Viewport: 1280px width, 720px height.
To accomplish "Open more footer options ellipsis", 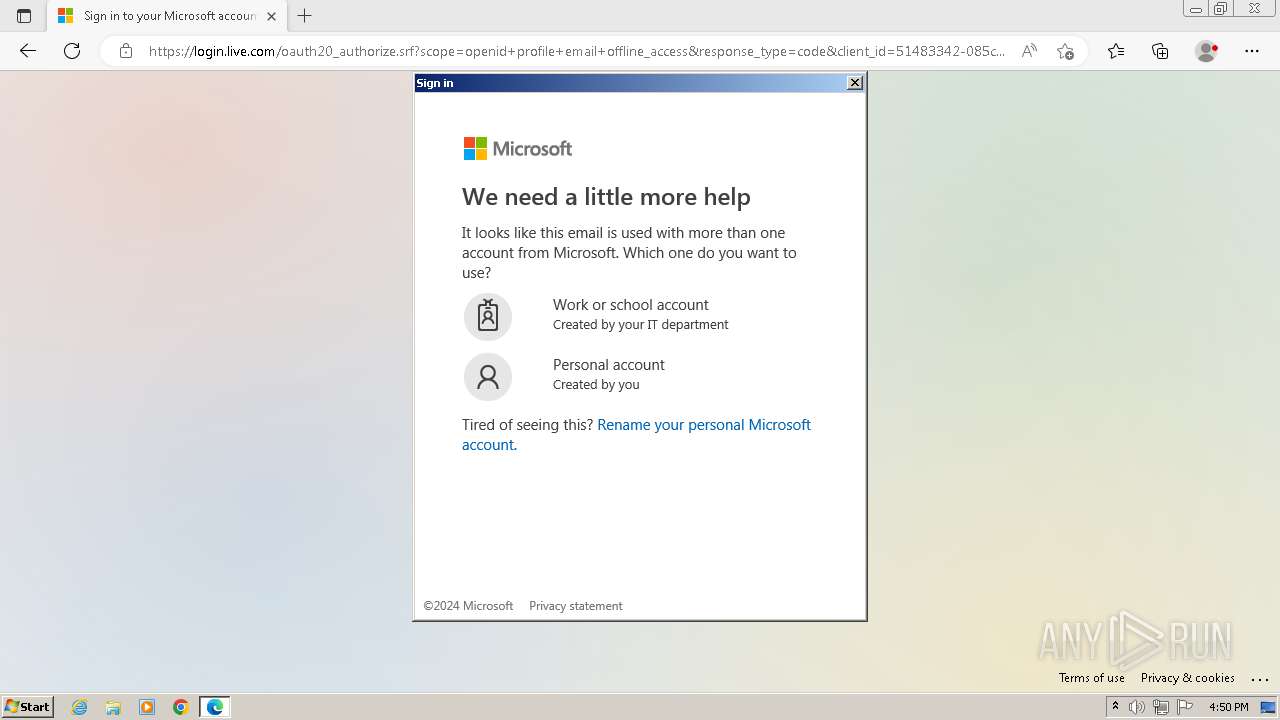I will coord(1259,679).
